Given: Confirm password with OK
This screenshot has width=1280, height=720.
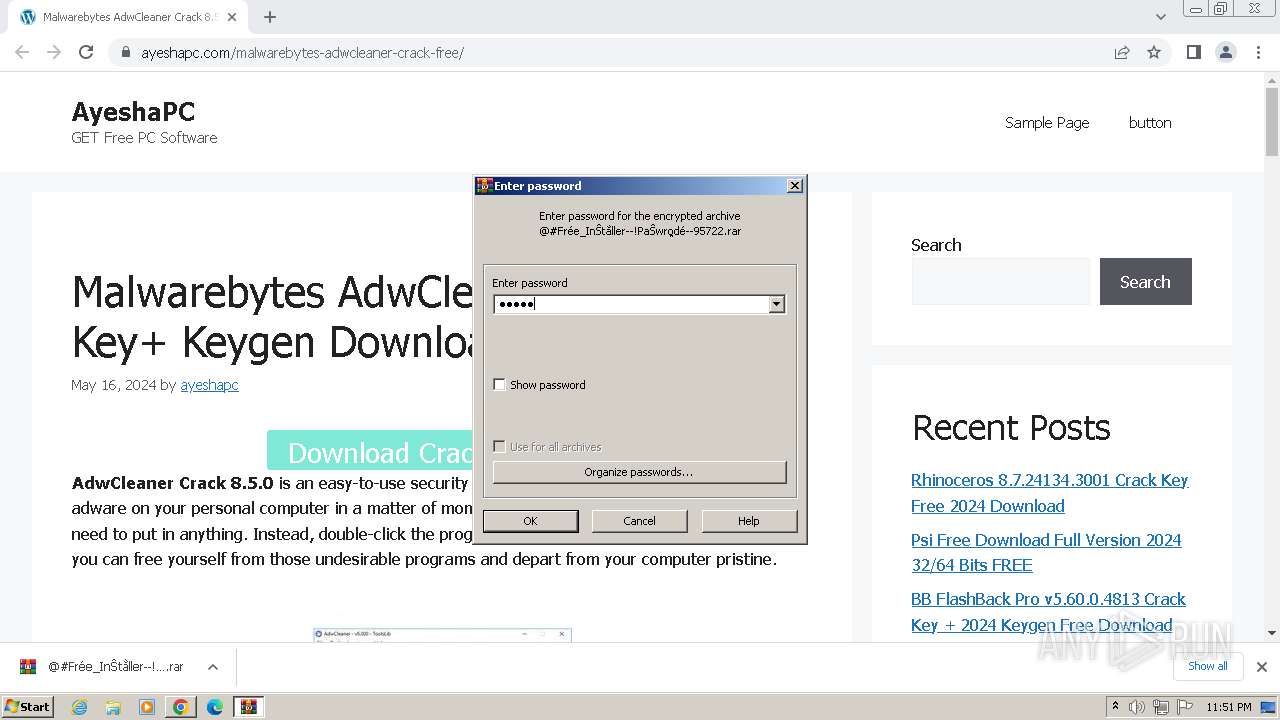Looking at the screenshot, I should [x=530, y=521].
